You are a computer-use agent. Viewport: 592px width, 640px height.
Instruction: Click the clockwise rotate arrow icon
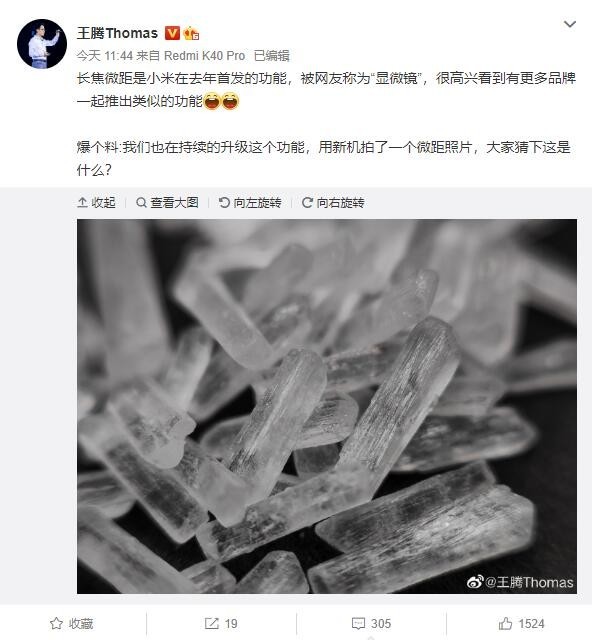click(307, 202)
